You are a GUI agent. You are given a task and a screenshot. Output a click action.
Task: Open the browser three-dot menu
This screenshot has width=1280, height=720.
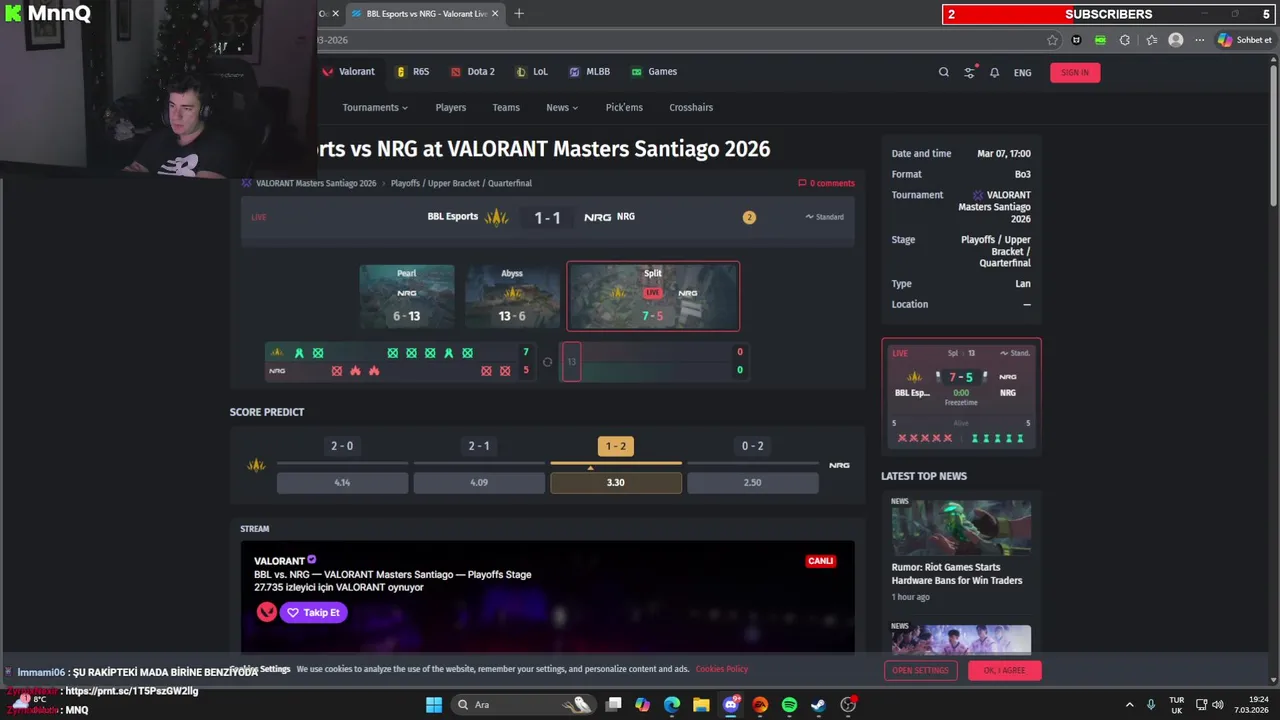[x=1199, y=40]
